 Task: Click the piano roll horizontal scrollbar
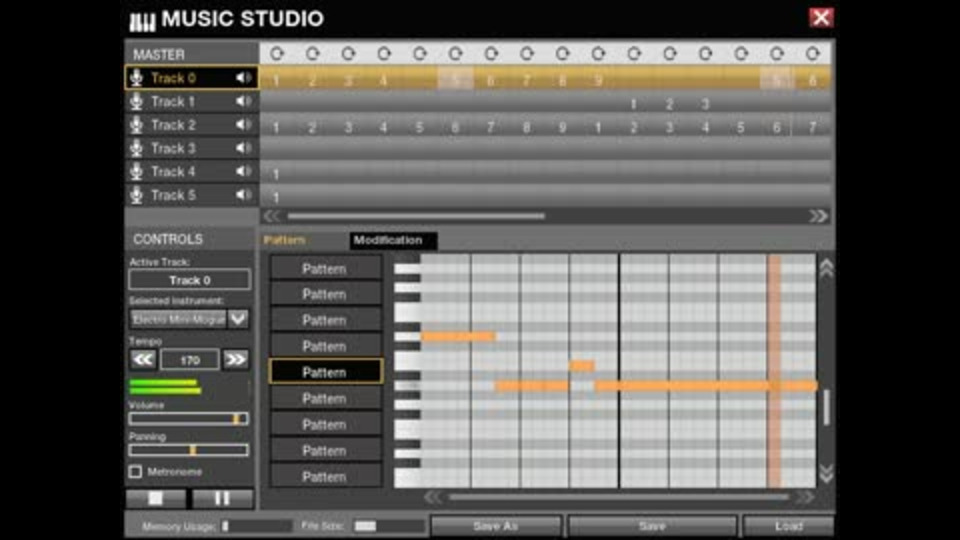pos(618,497)
